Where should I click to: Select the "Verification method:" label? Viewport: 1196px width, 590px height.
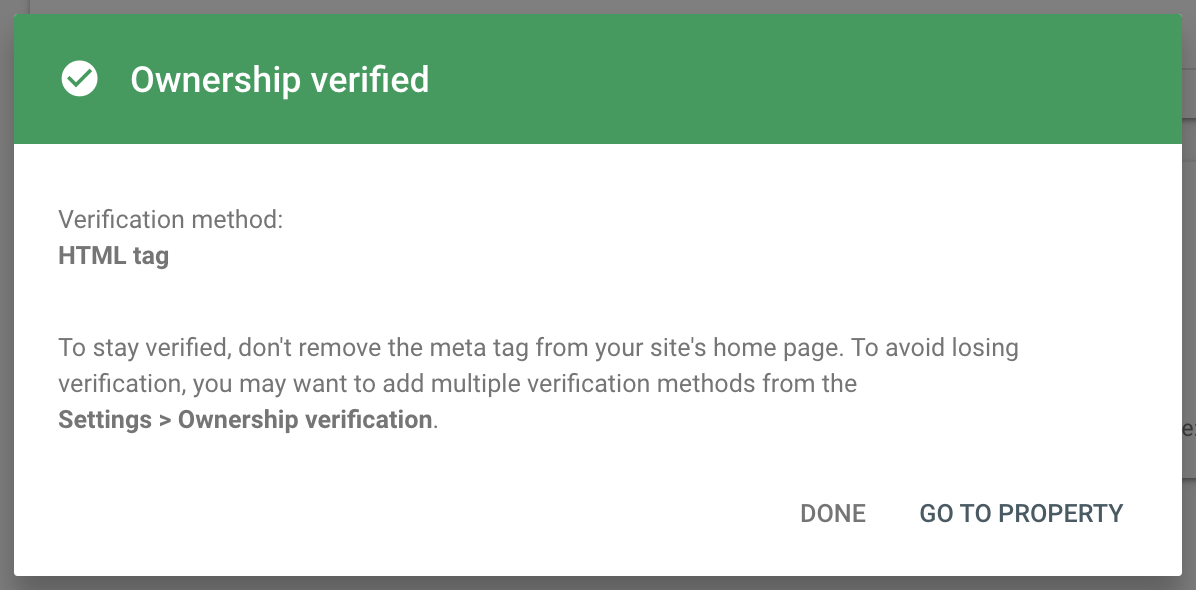click(171, 220)
